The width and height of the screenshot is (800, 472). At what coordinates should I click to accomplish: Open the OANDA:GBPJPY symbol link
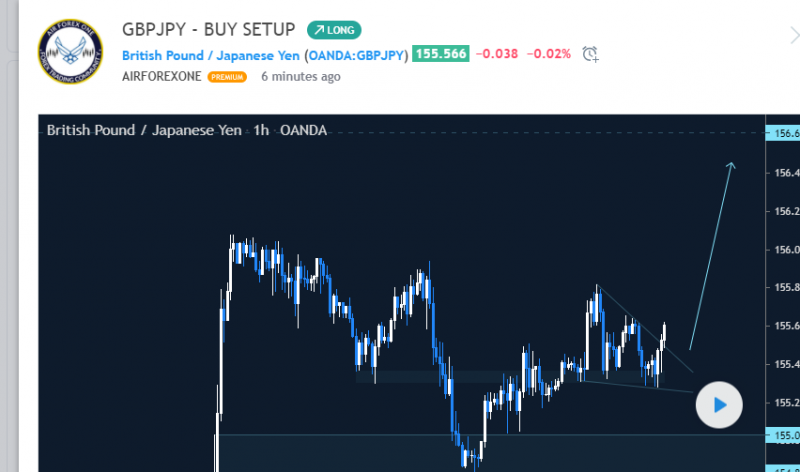click(x=357, y=54)
